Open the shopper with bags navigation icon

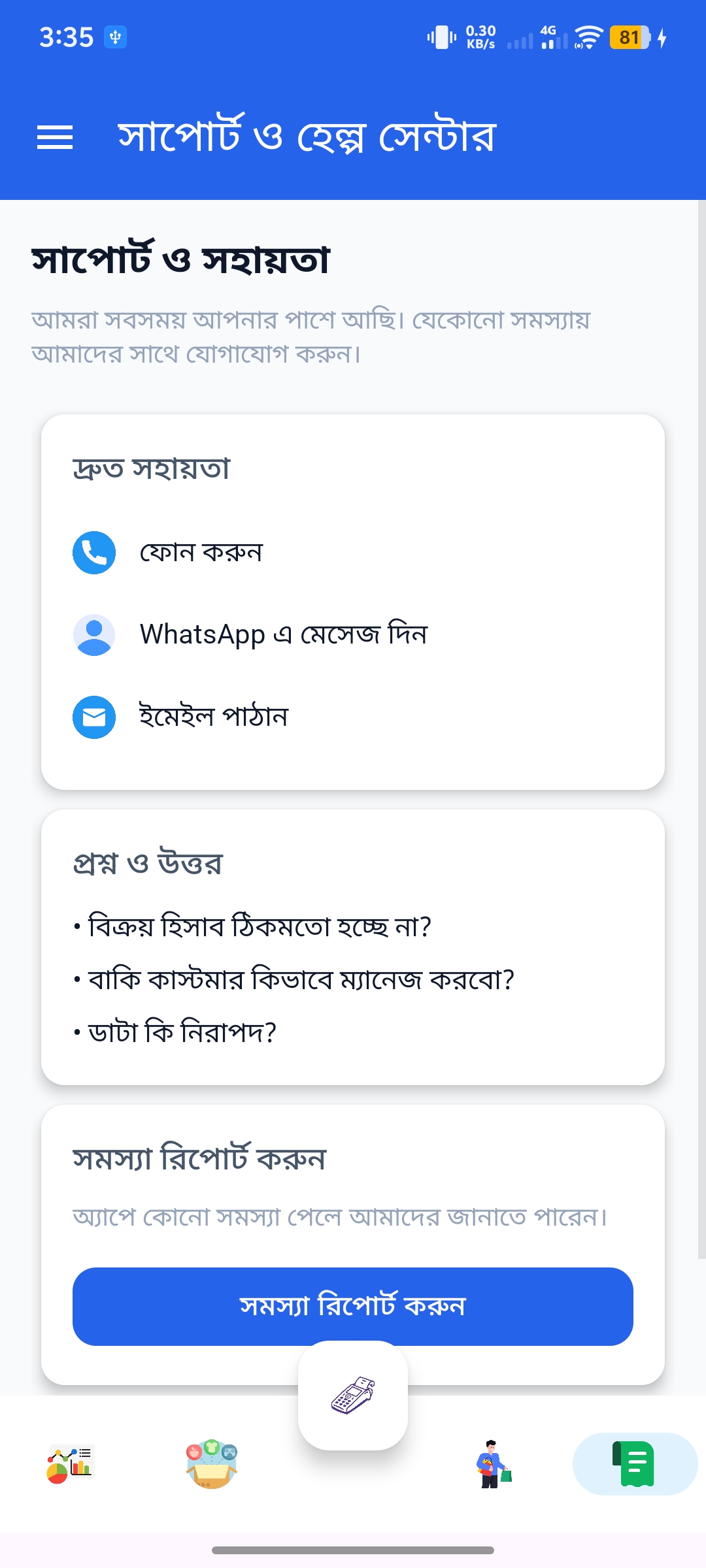click(494, 1464)
